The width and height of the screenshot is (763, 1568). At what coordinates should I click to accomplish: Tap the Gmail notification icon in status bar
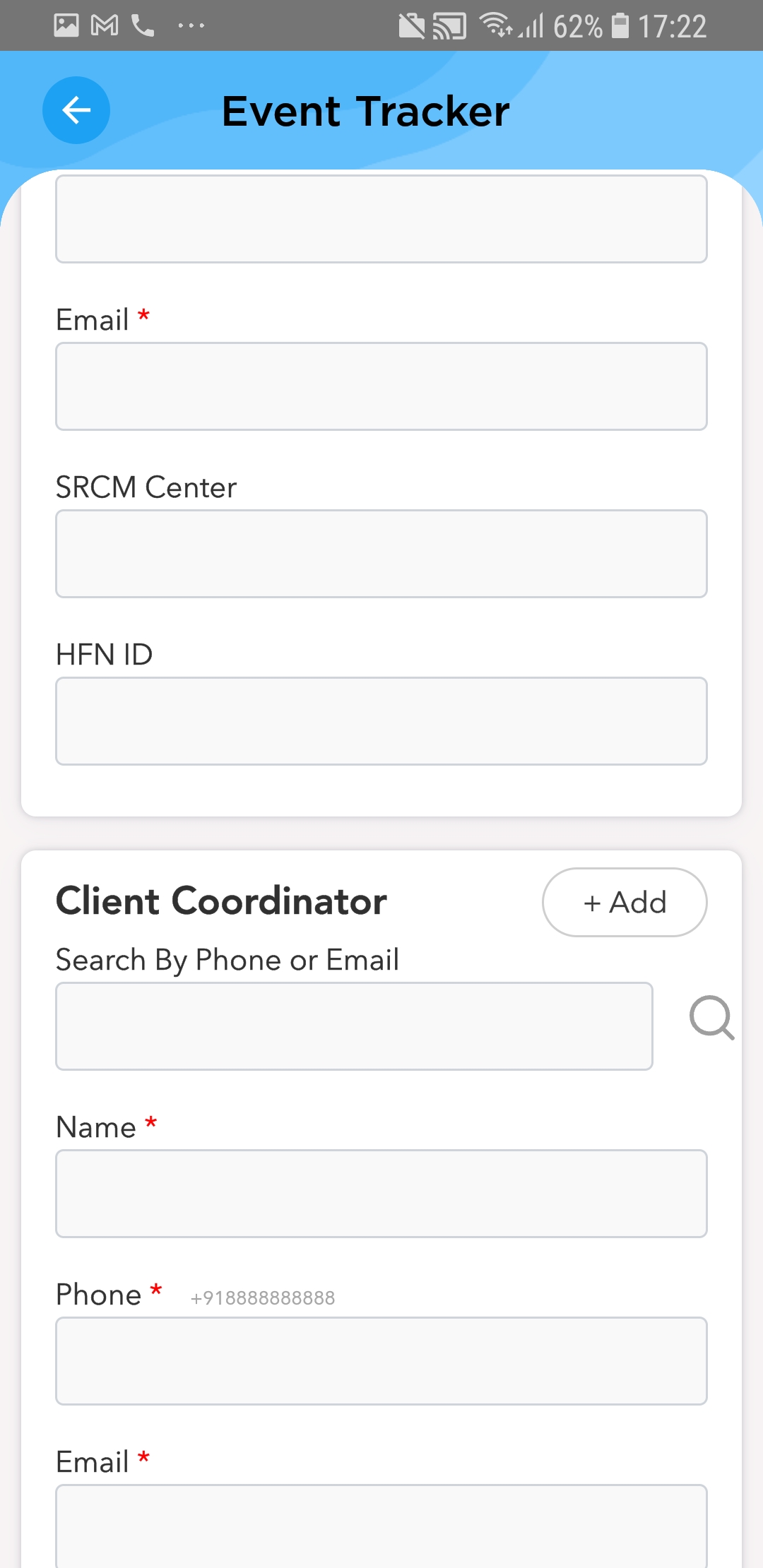click(105, 26)
